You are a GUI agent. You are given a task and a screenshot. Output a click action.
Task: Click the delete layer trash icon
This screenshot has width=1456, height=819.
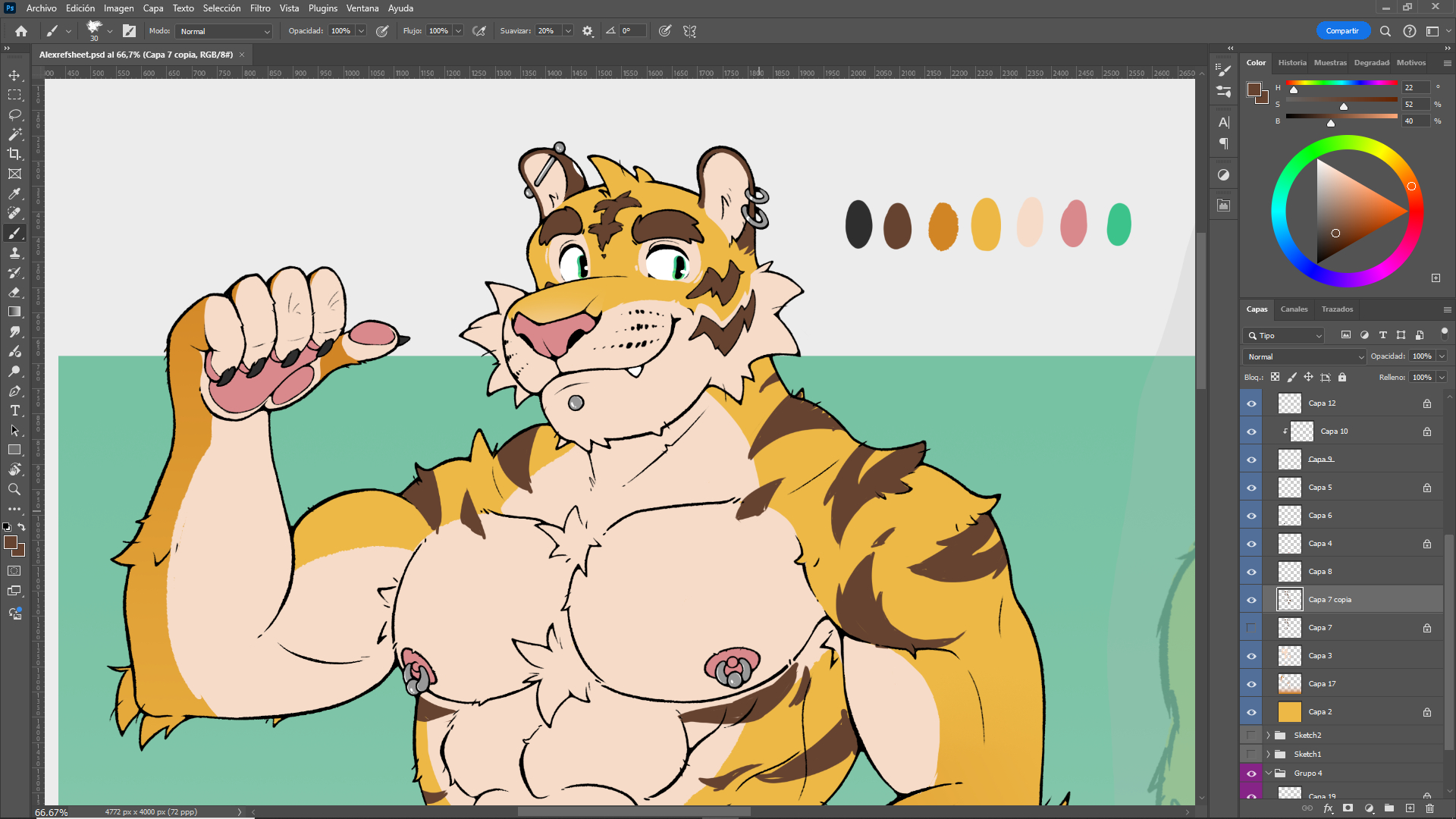coord(1429,808)
